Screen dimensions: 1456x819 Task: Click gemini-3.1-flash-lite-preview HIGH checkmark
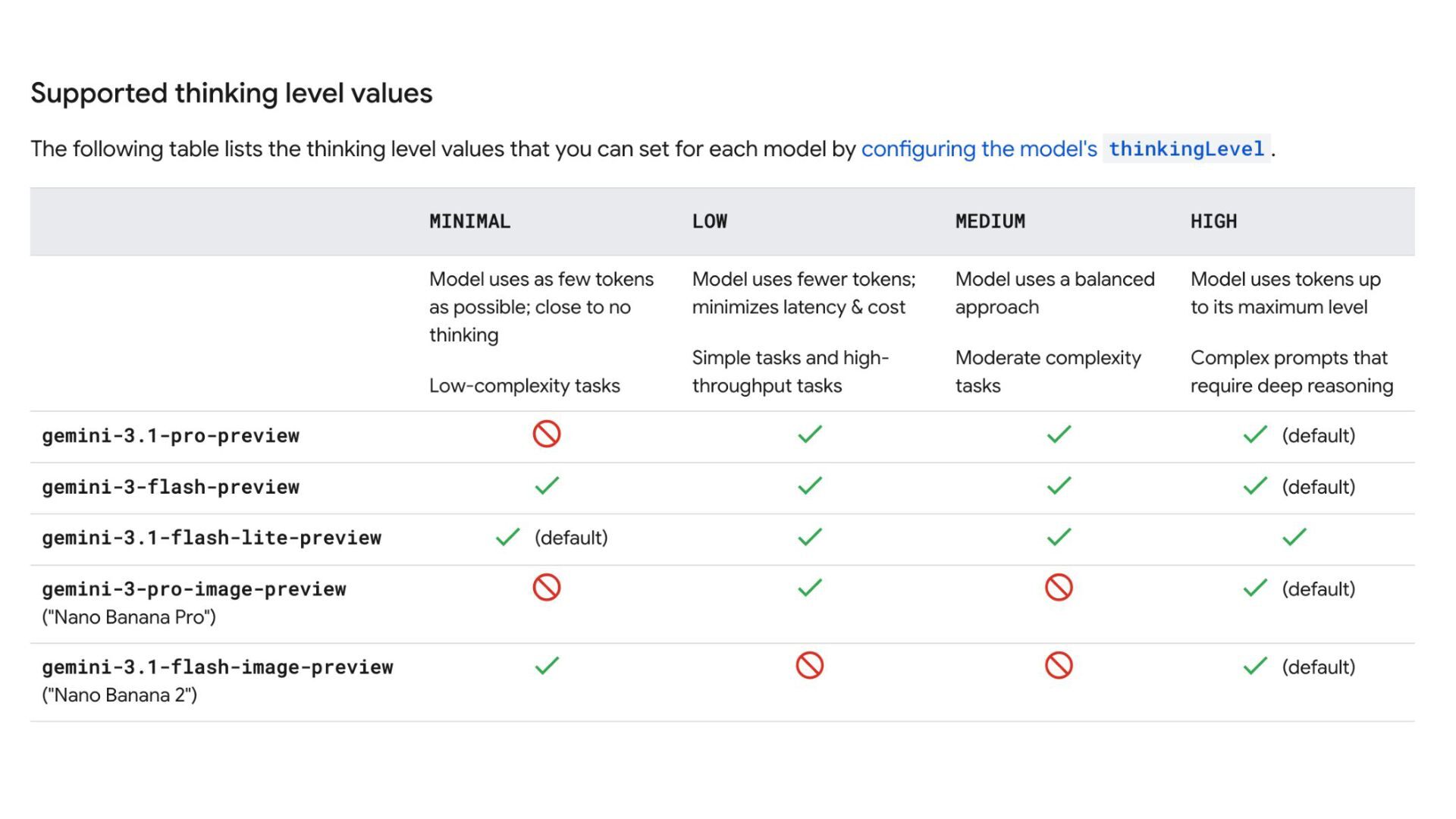[x=1294, y=538]
